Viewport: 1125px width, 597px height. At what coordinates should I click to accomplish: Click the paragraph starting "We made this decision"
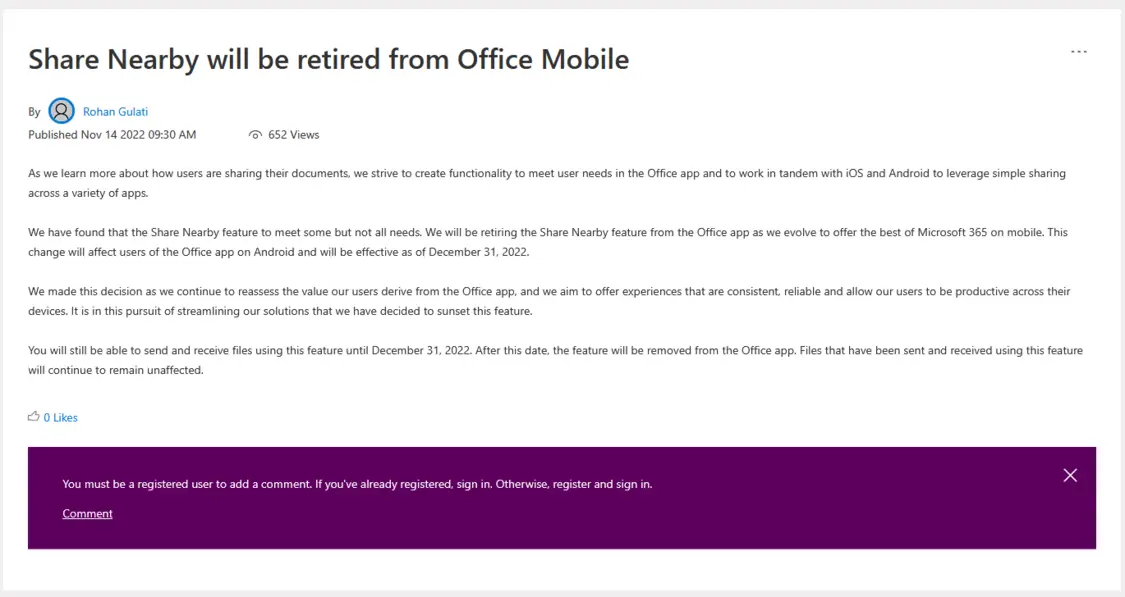[549, 301]
